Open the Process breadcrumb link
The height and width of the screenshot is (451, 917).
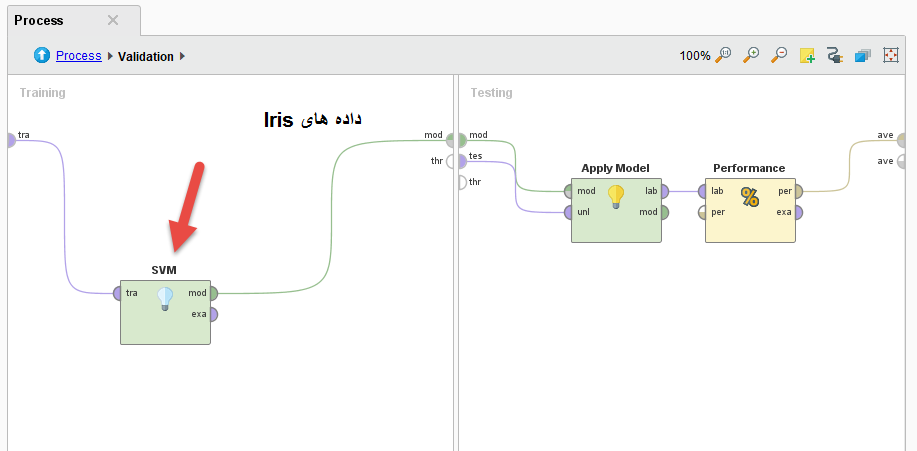[x=78, y=56]
